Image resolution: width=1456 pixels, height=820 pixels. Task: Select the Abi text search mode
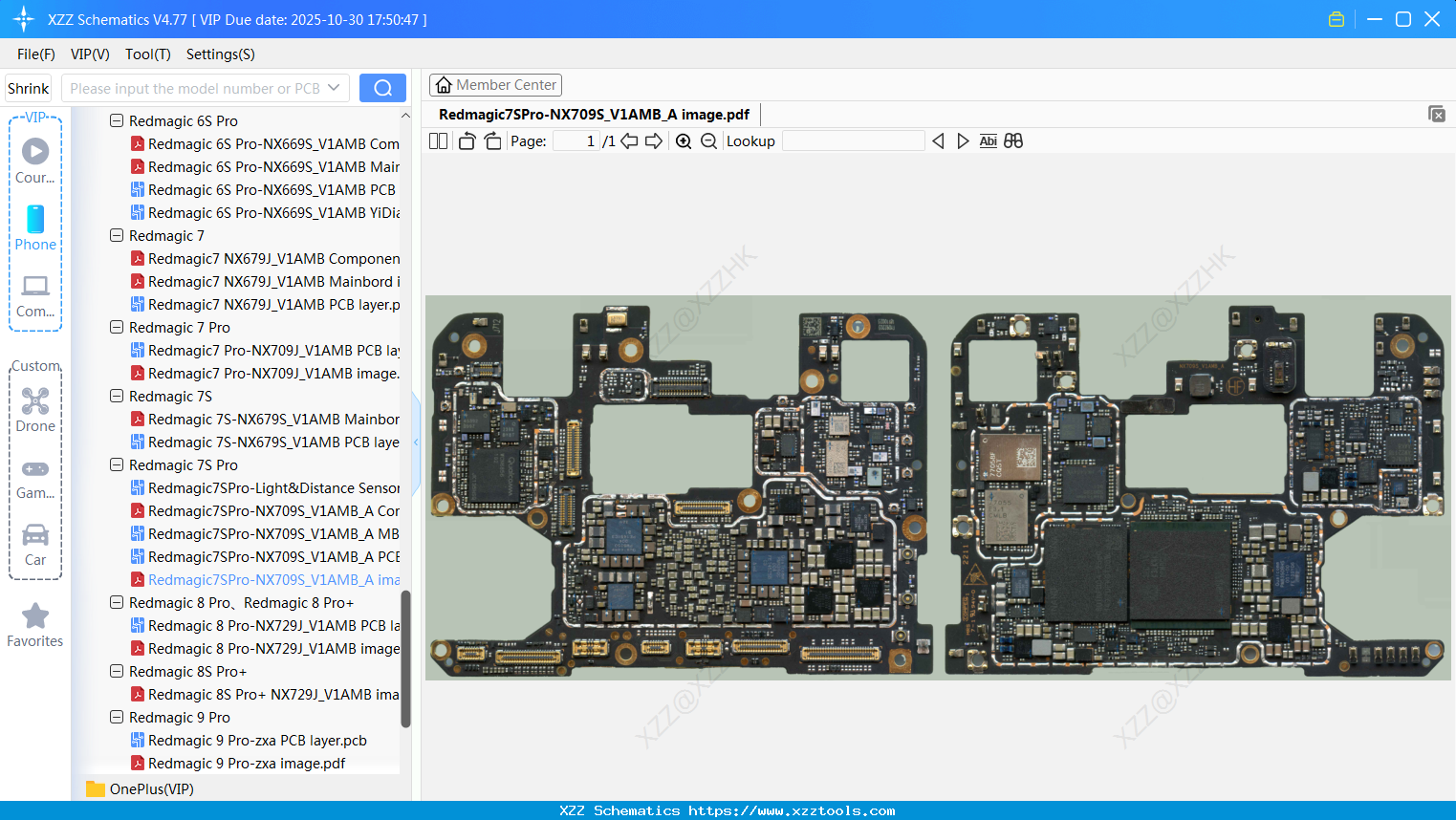pos(988,140)
